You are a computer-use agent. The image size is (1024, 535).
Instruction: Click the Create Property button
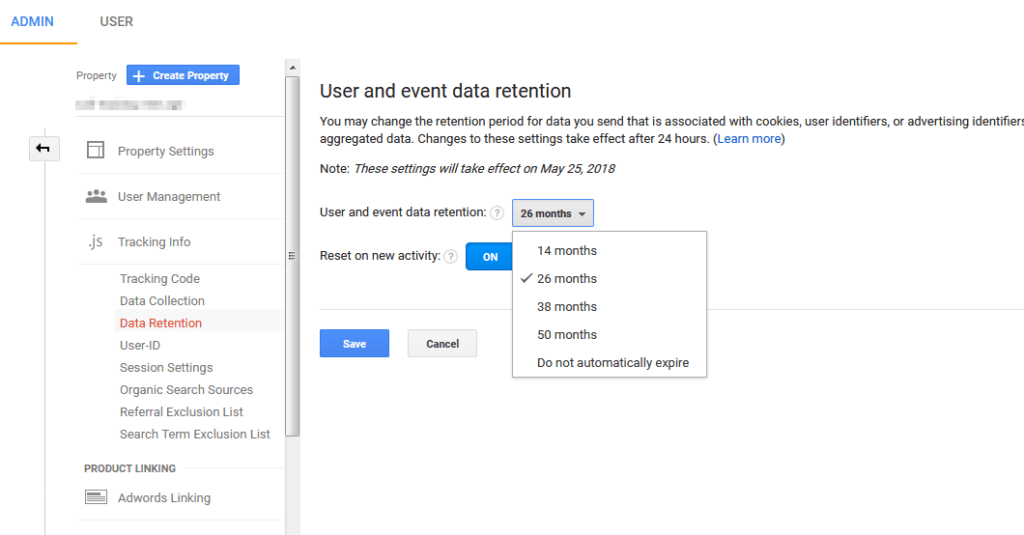(183, 75)
